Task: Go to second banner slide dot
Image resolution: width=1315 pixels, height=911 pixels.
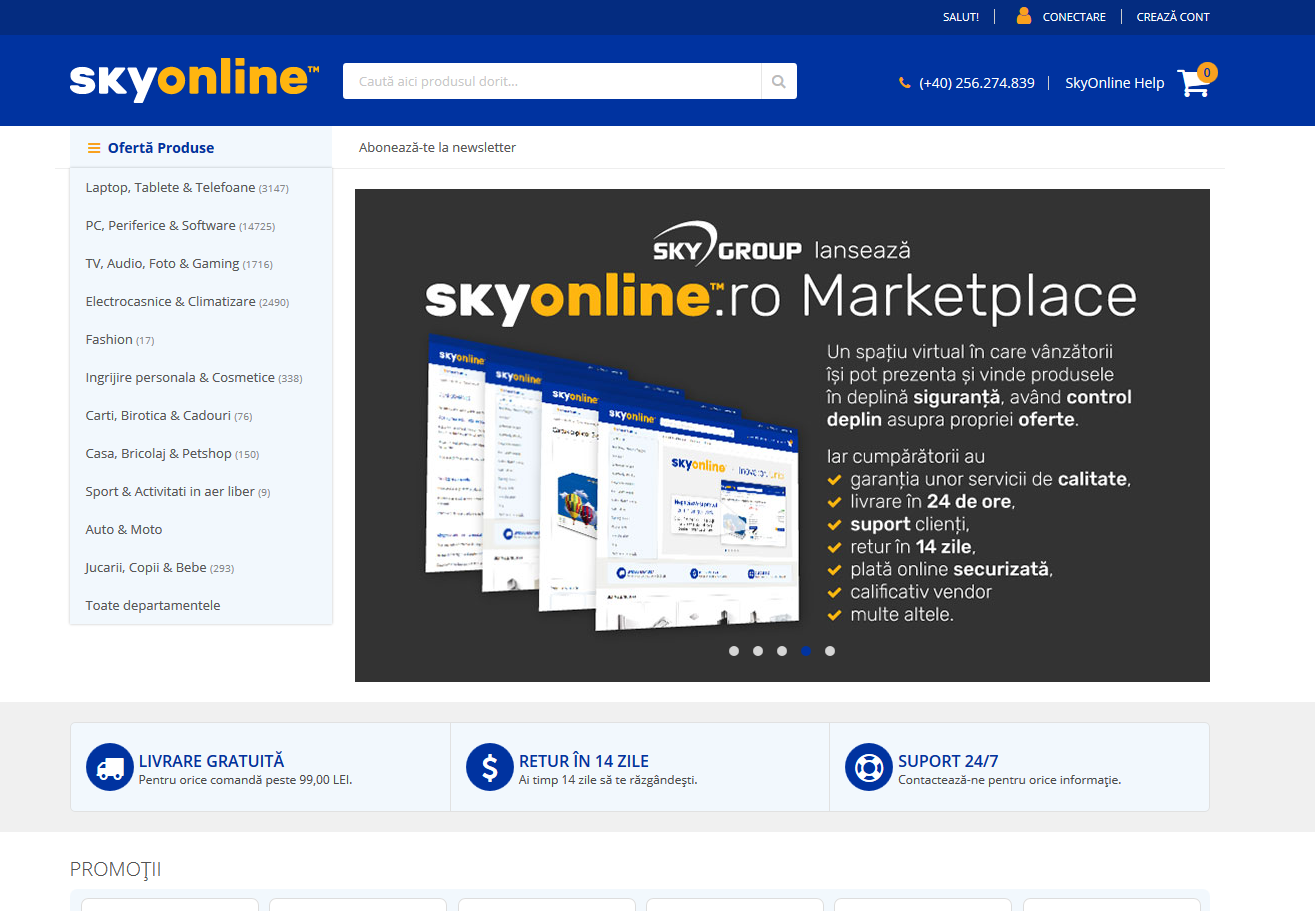Action: [x=758, y=651]
